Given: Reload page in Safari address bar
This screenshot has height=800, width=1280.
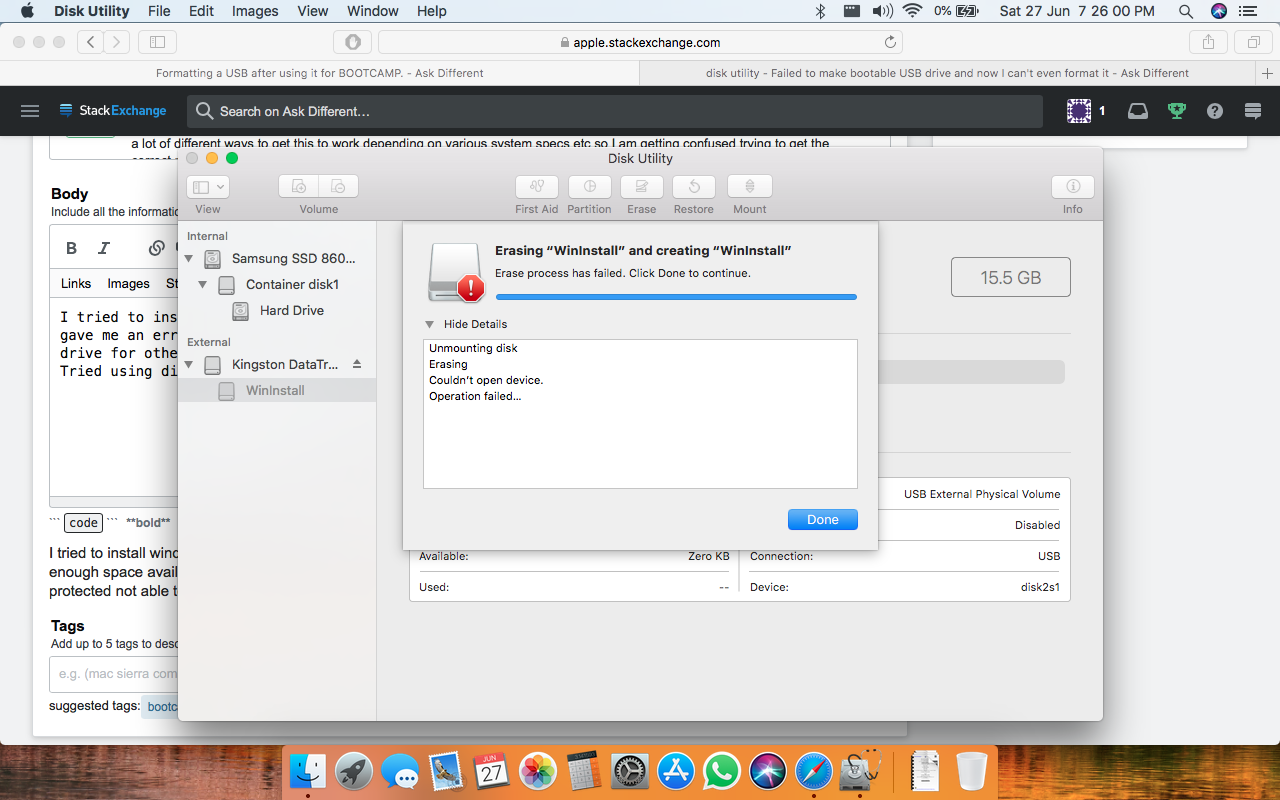Looking at the screenshot, I should point(890,42).
